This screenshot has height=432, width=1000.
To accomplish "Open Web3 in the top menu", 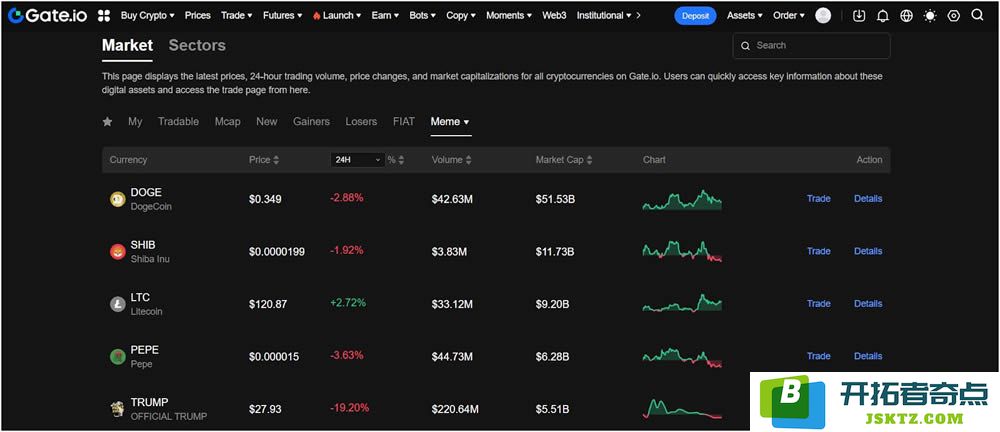I will pyautogui.click(x=554, y=15).
